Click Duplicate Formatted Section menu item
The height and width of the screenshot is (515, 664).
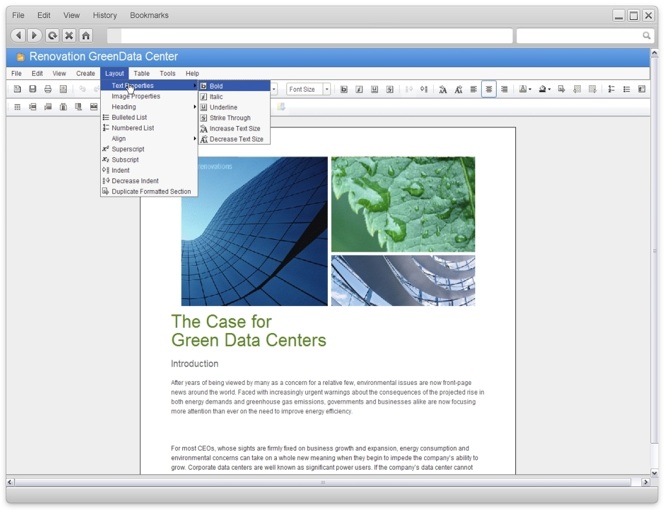(149, 191)
